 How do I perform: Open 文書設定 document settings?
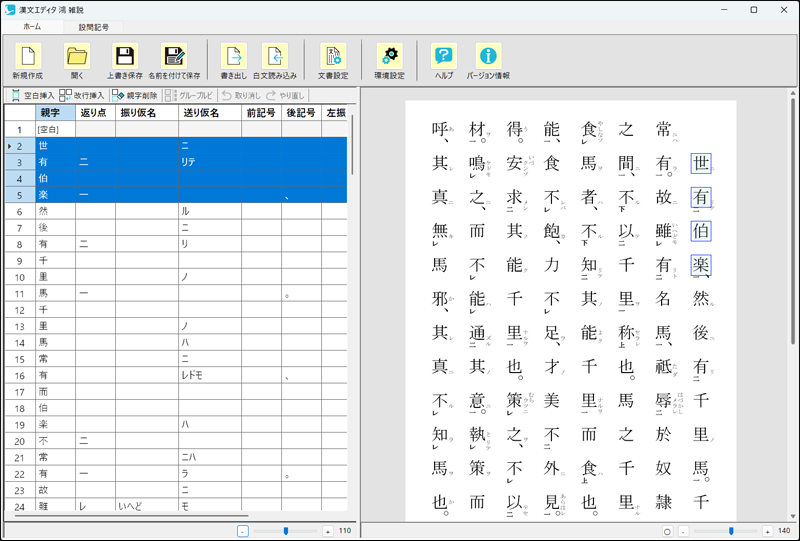(333, 57)
